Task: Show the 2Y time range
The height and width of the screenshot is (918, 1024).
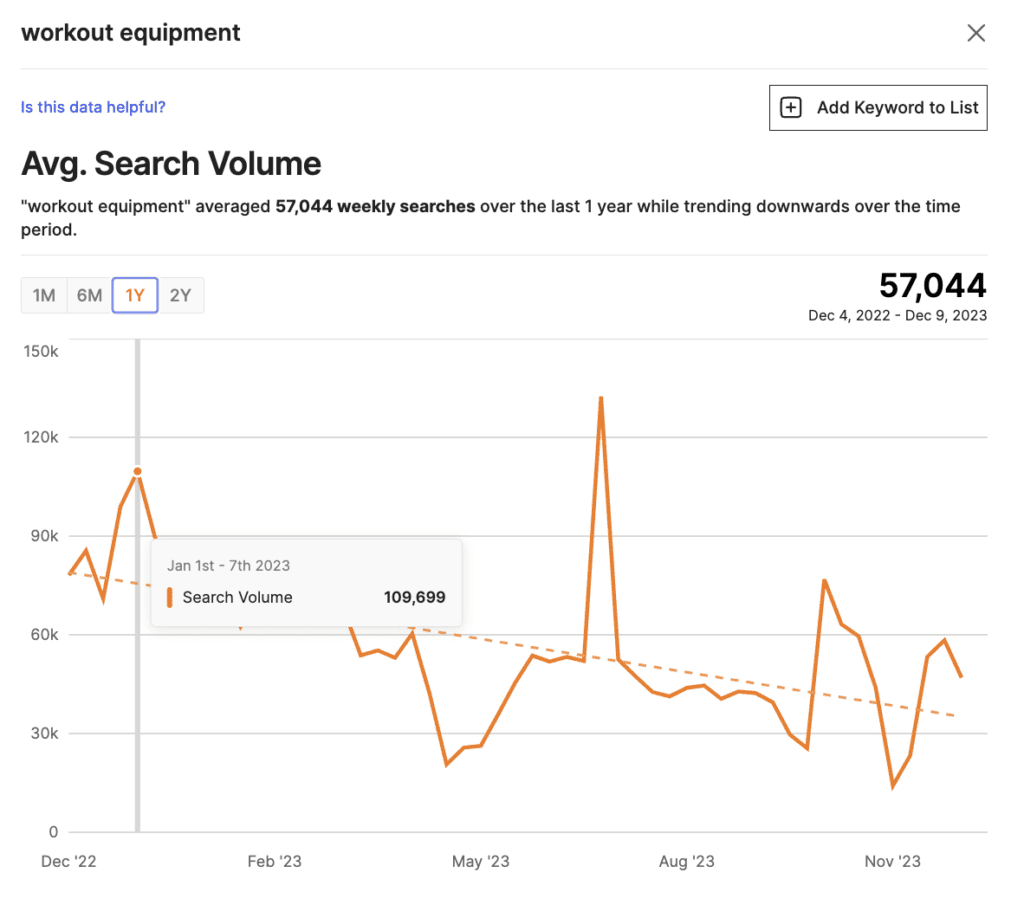Action: [x=181, y=295]
